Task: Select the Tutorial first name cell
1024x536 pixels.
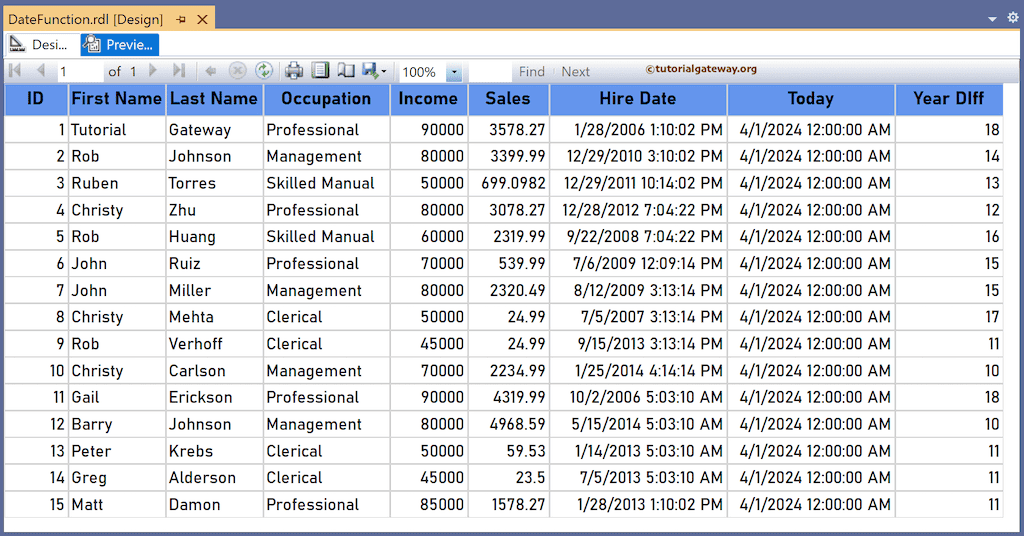Action: (117, 129)
